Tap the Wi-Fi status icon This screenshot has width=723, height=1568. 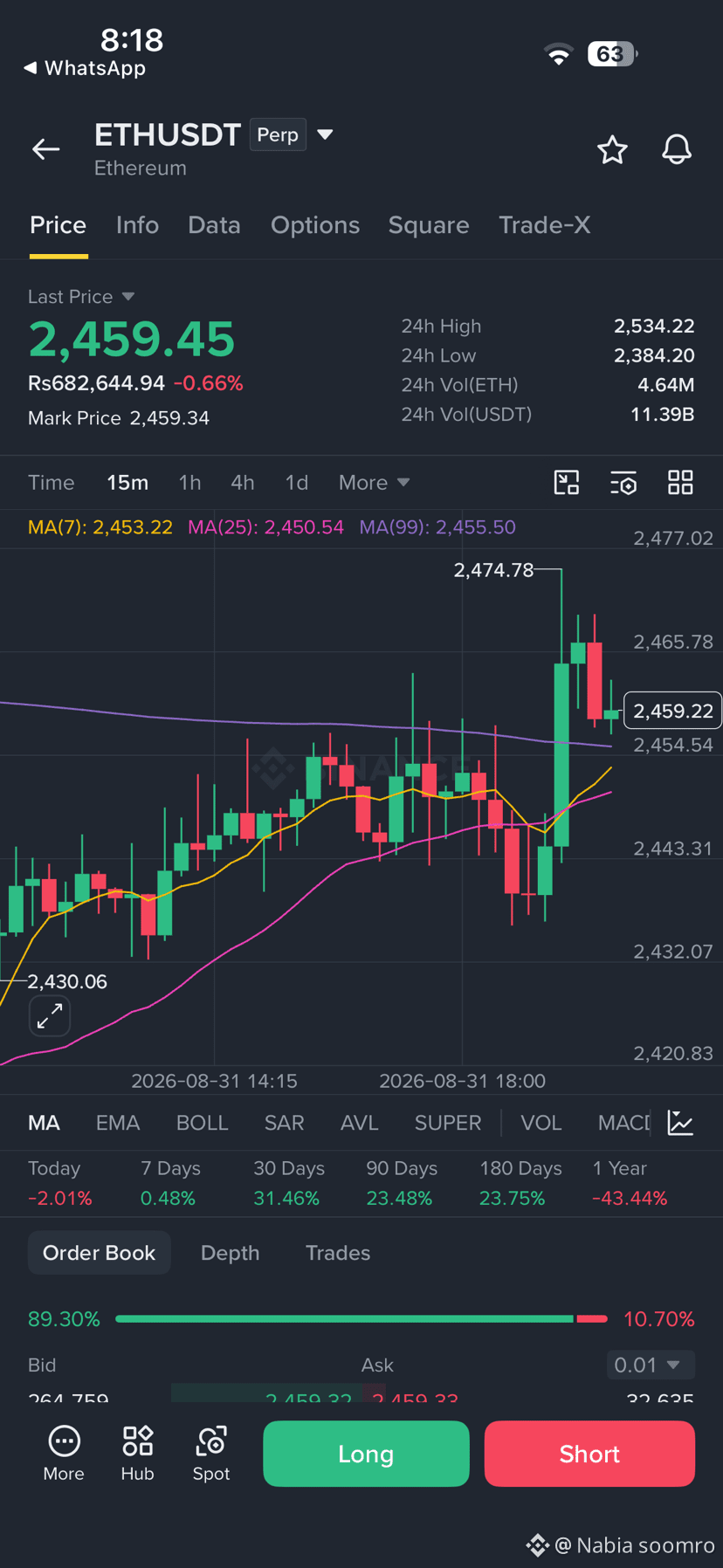coord(559,54)
